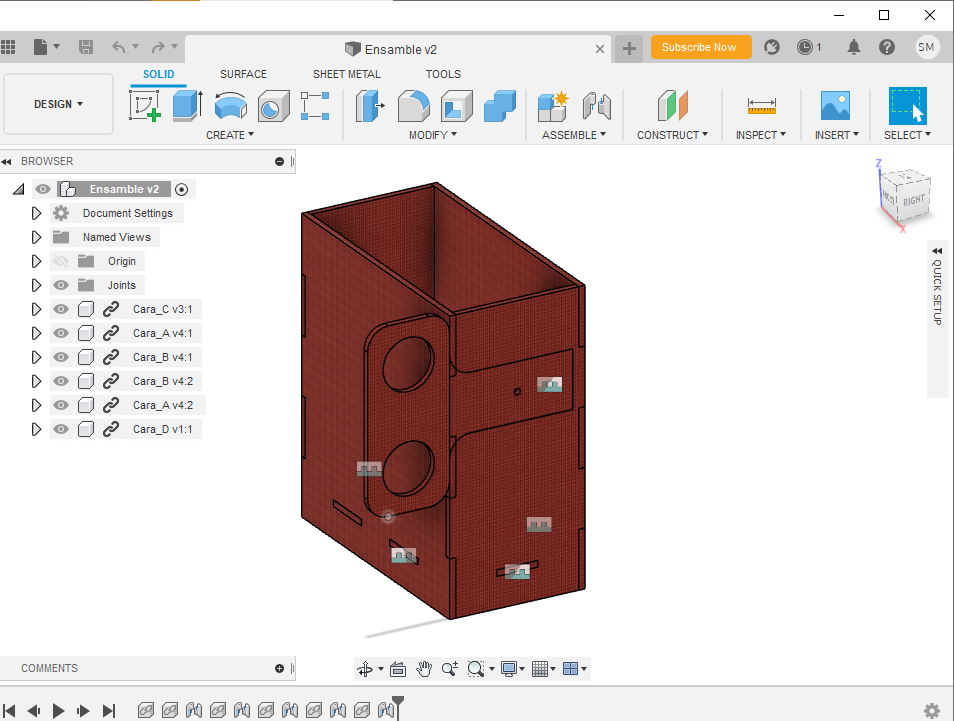Open the SM user profile button
Screen dimensions: 954x721
(x=926, y=47)
